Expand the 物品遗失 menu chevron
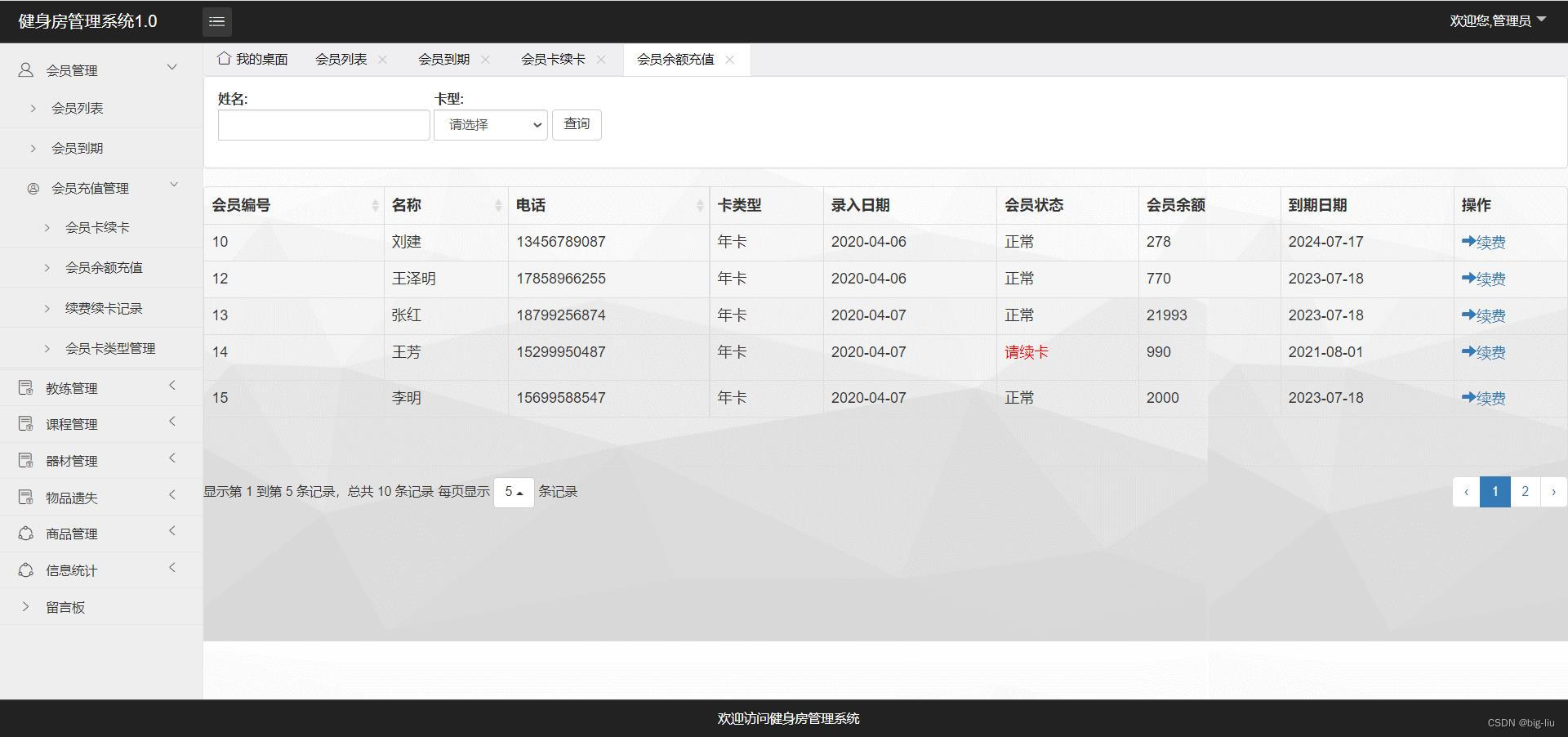 (172, 494)
